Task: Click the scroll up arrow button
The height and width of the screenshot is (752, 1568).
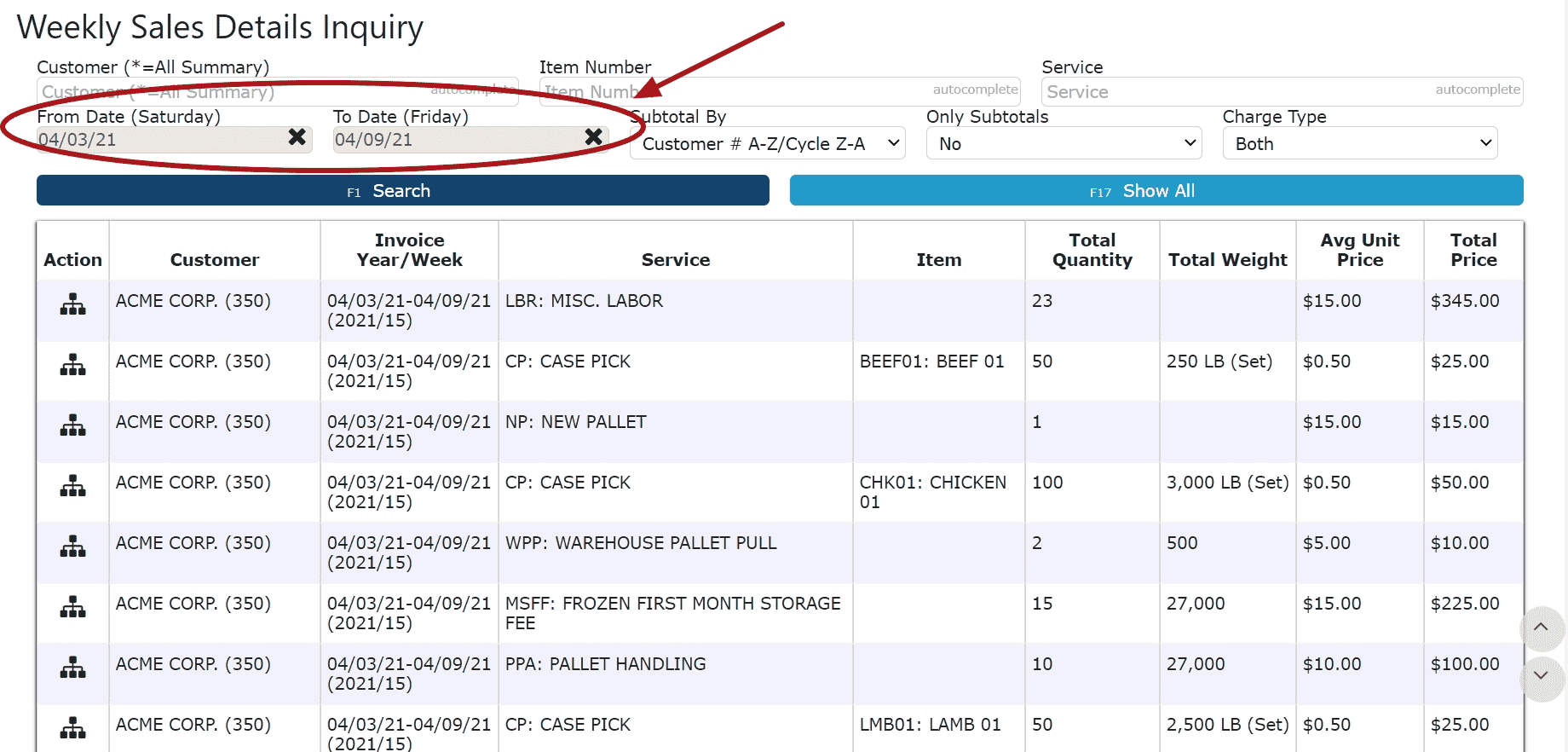Action: (1541, 628)
